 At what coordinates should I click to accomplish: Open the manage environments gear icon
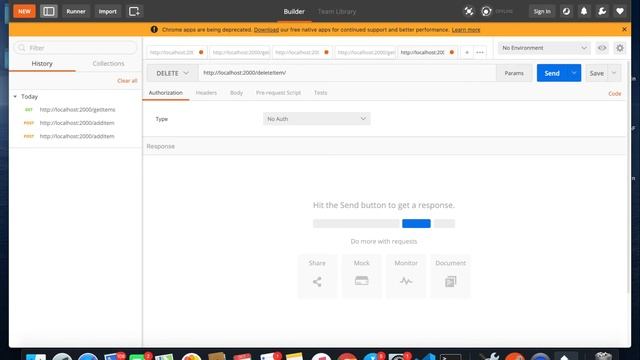click(x=620, y=48)
